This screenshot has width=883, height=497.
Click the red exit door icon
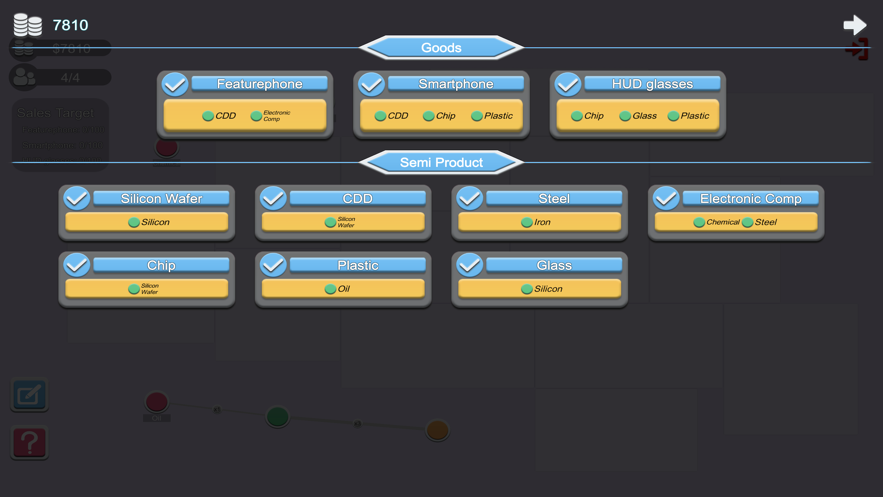857,50
